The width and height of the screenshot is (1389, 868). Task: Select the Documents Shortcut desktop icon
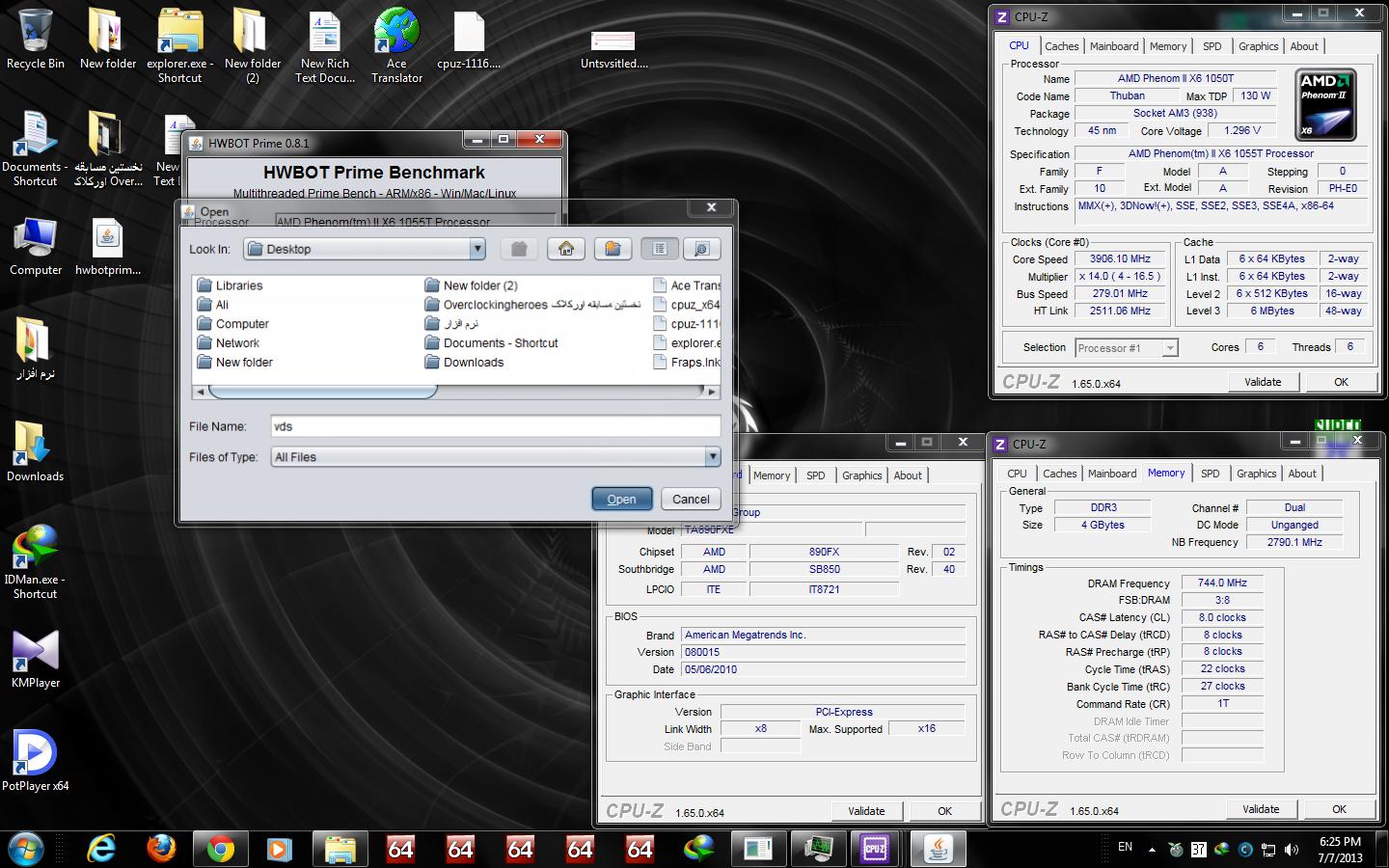[x=35, y=148]
